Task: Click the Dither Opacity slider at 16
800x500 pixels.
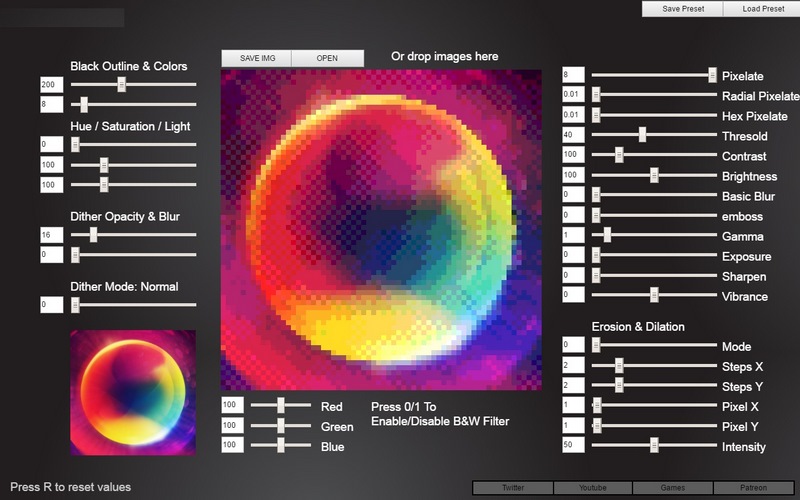Action: coord(133,235)
